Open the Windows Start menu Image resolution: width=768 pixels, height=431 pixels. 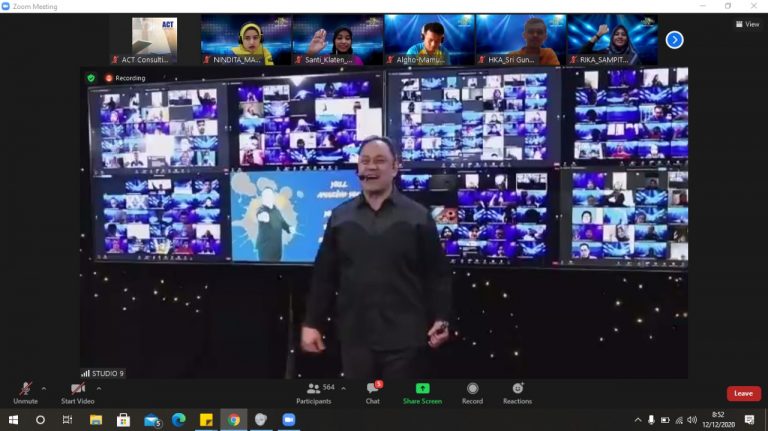coord(13,420)
